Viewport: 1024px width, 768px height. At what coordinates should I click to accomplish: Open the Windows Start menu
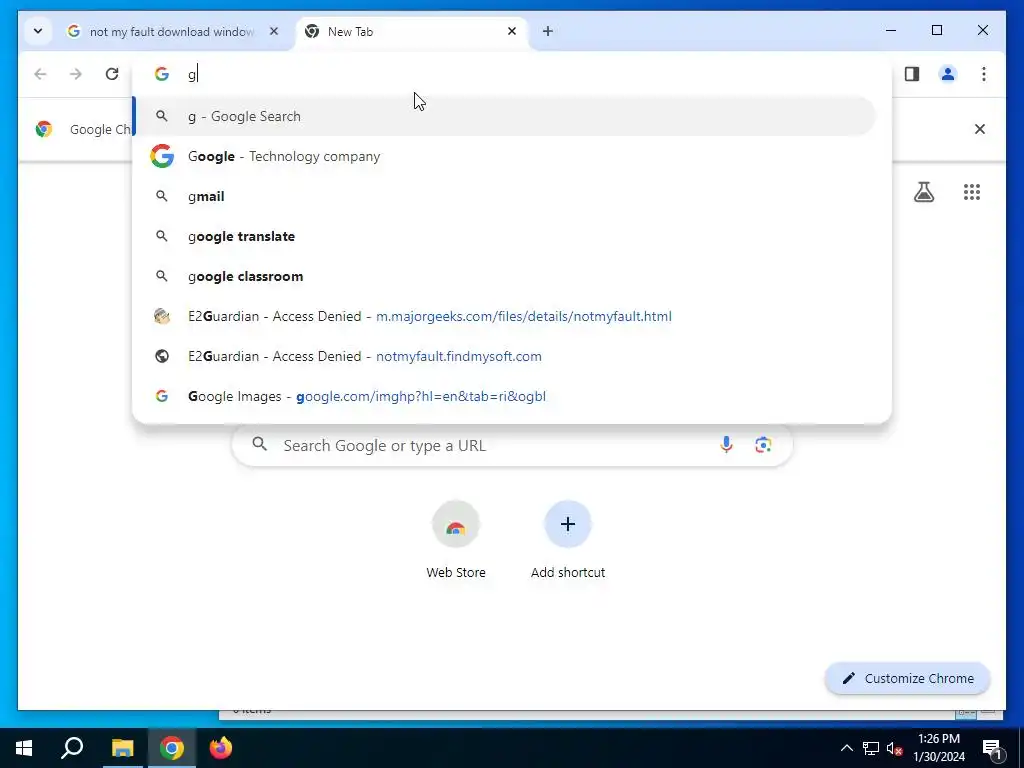pos(24,748)
